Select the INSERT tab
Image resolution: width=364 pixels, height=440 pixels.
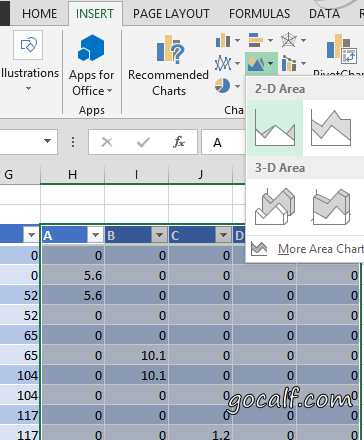click(x=95, y=14)
